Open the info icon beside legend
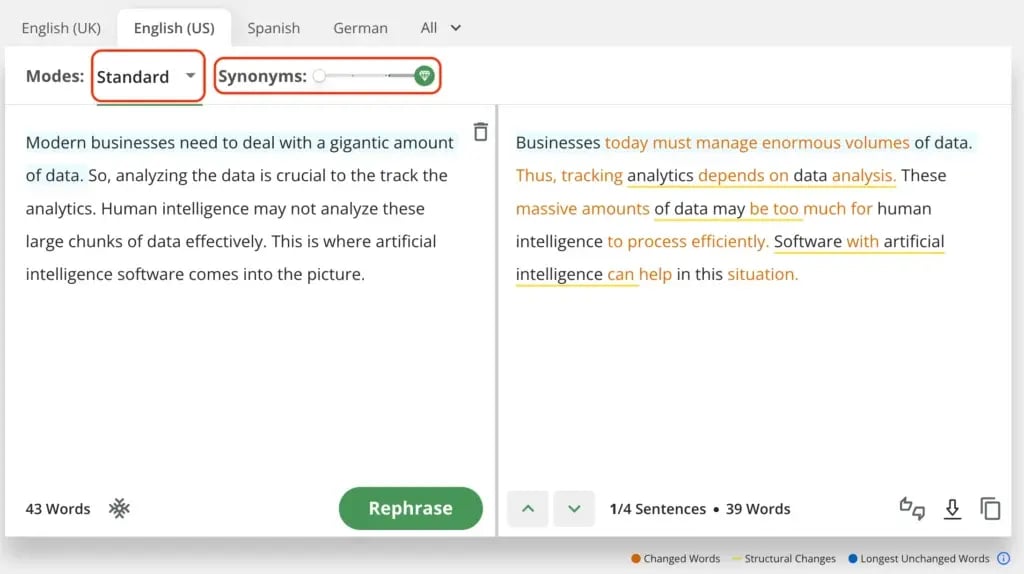1024x574 pixels. coord(1004,559)
